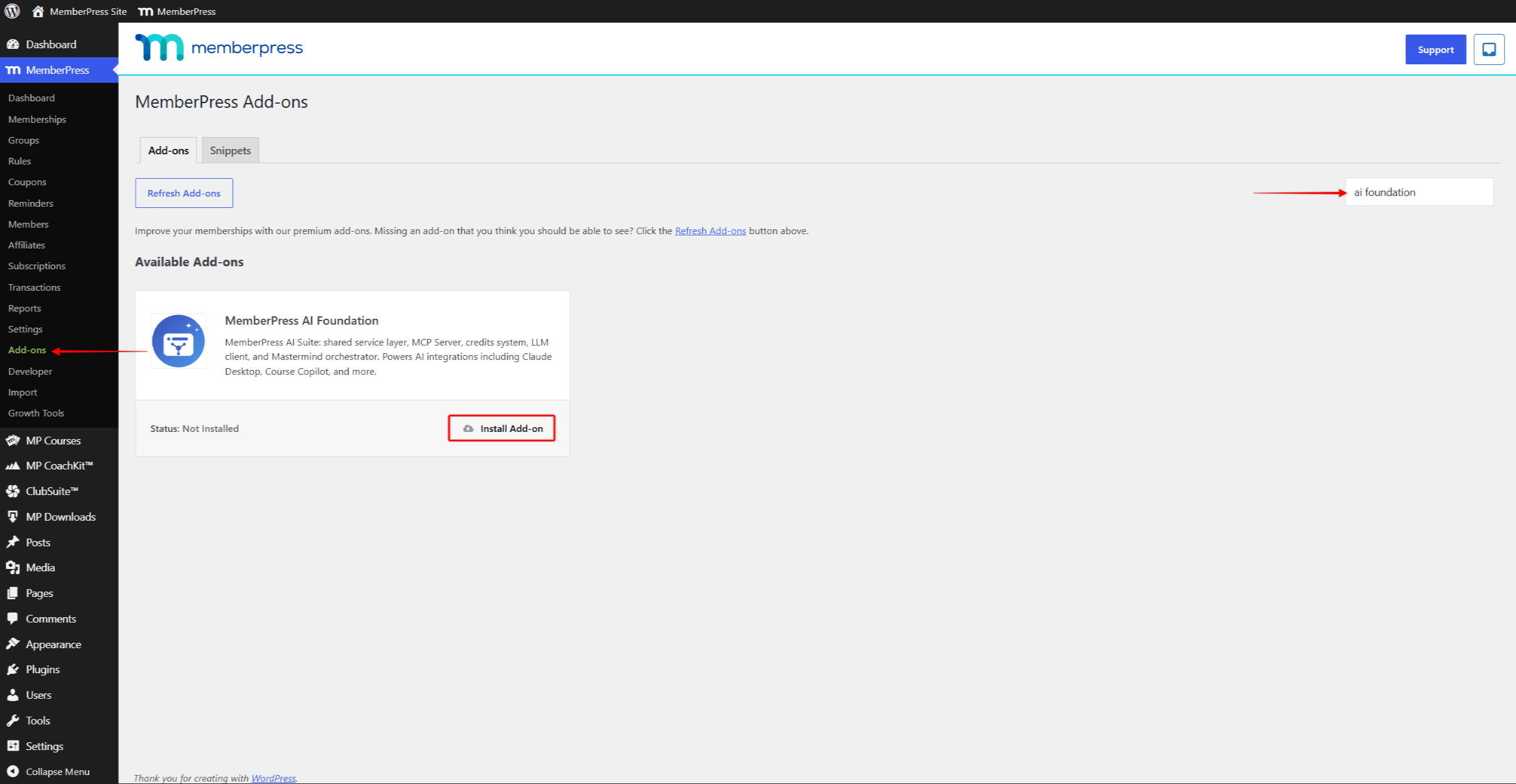Click the Refresh Add-ons button
The width and height of the screenshot is (1516, 784).
tap(184, 193)
